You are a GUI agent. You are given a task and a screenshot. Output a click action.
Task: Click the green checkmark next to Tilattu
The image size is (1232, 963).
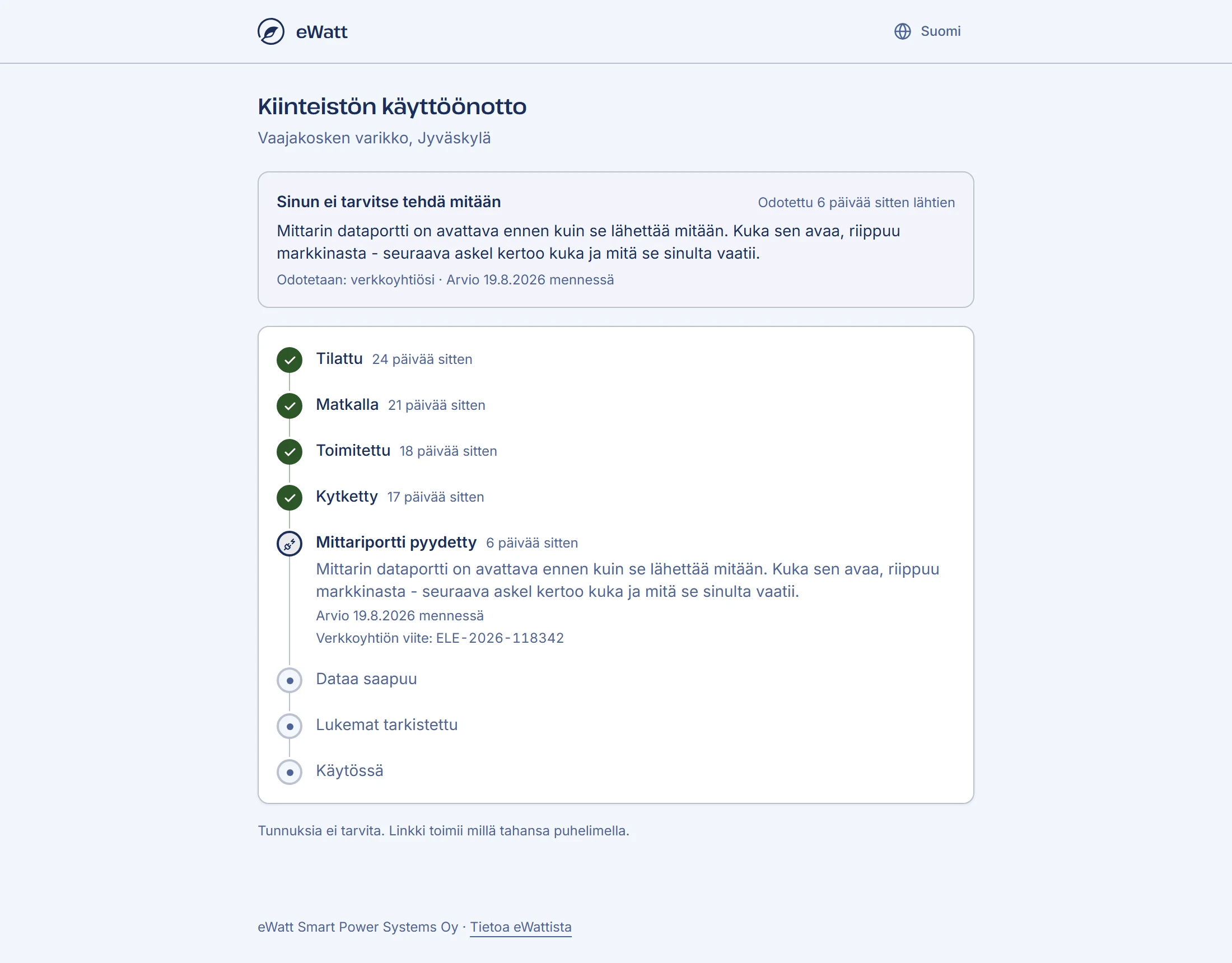tap(290, 360)
